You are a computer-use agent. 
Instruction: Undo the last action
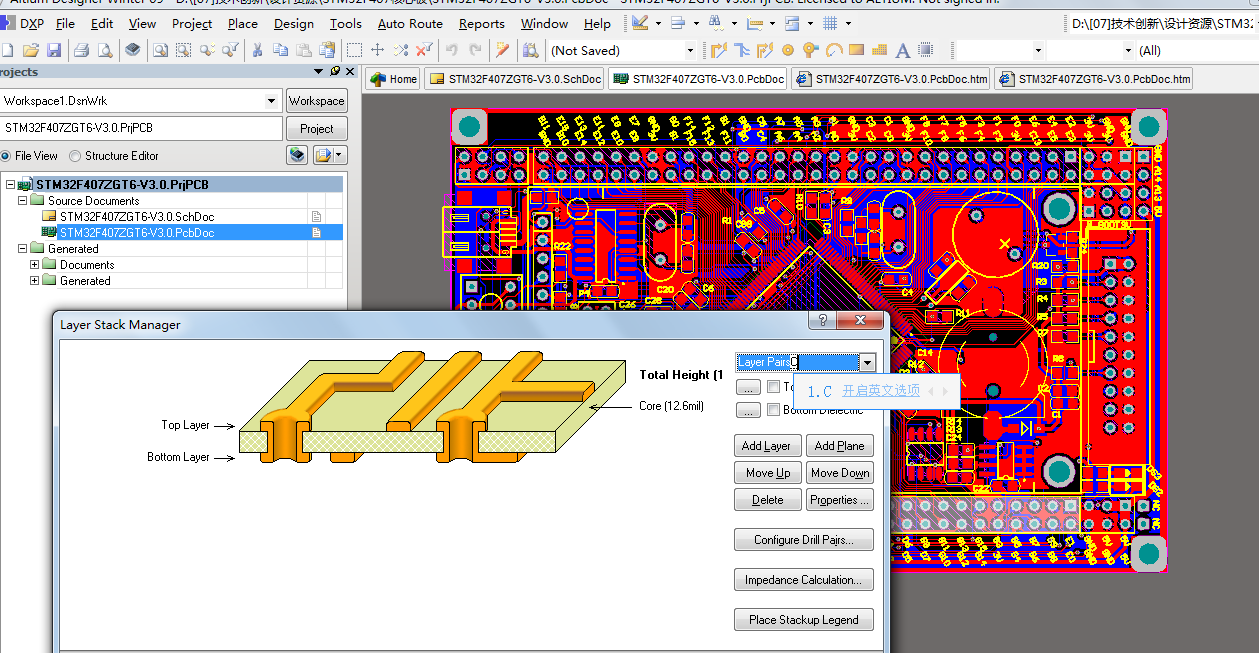(452, 50)
